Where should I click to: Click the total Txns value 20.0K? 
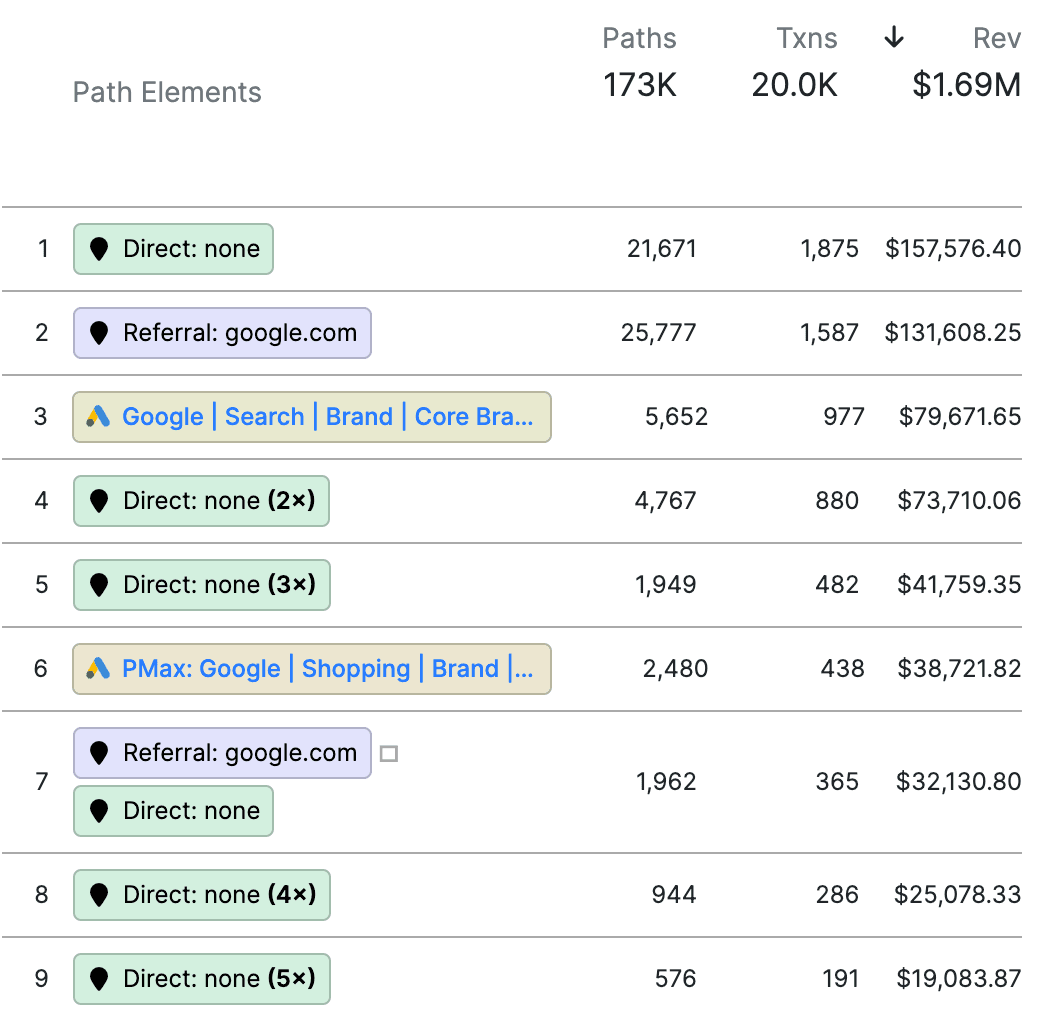pos(794,85)
